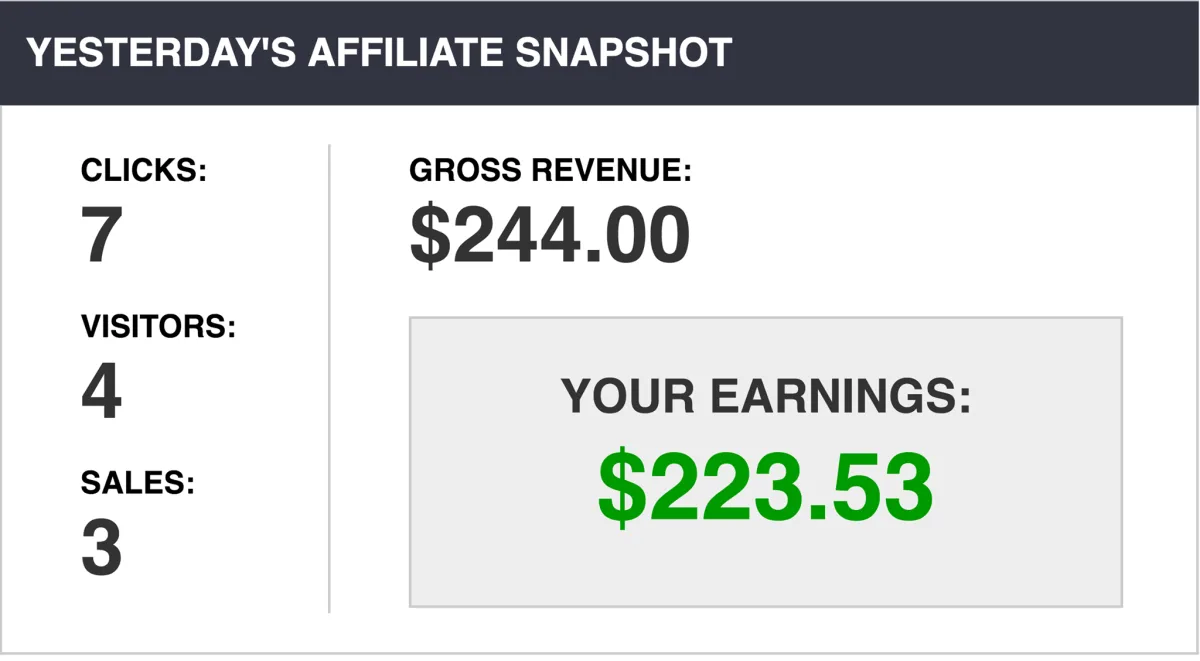
Task: Click the green $223.53 earnings amount
Action: pyautogui.click(x=766, y=490)
